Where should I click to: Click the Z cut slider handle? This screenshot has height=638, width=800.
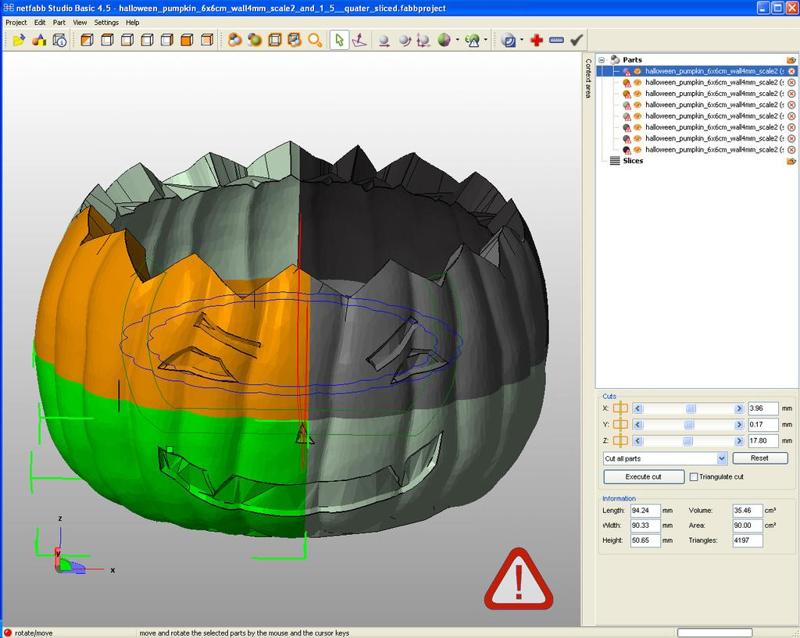[x=689, y=440]
